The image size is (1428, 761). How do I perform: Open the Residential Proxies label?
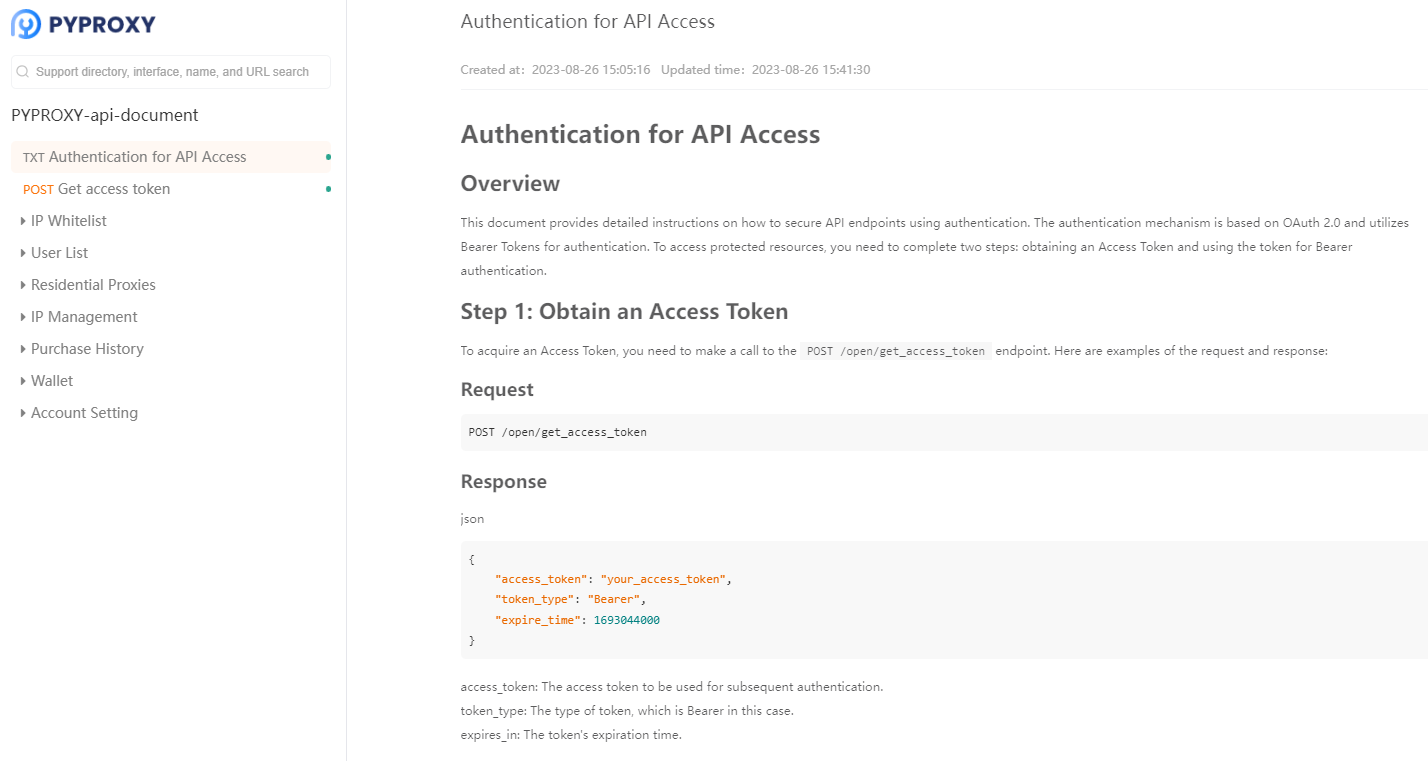[x=93, y=285]
